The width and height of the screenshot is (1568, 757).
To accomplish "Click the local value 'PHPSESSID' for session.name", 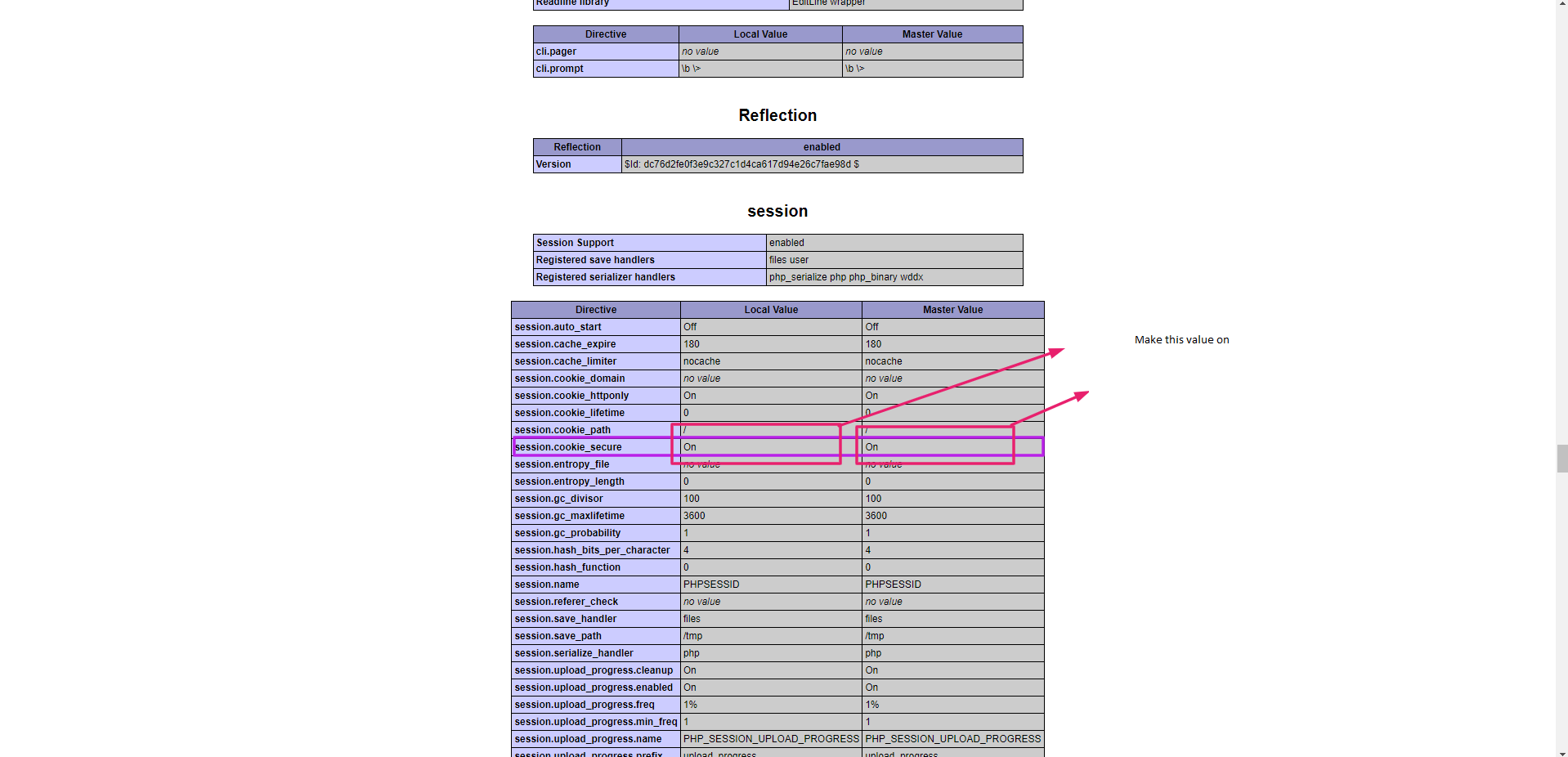I will coord(711,585).
